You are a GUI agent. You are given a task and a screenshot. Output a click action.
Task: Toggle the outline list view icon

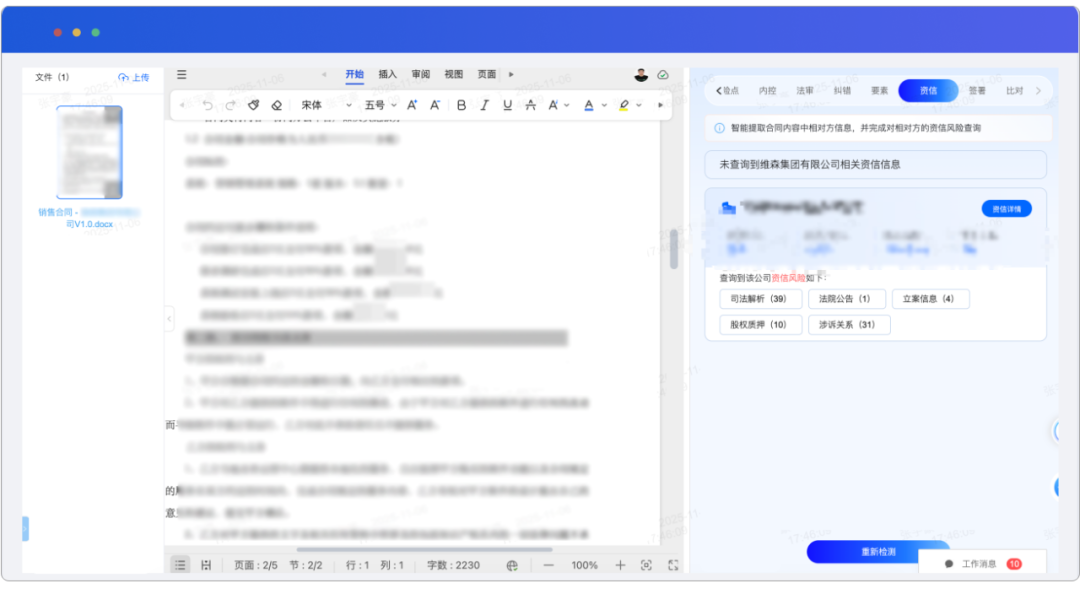[x=180, y=565]
